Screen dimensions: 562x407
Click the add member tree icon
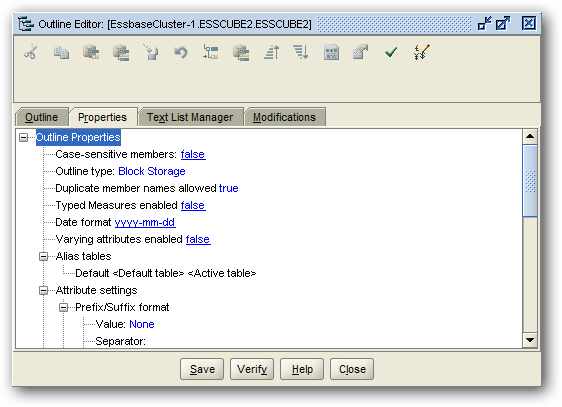pyautogui.click(x=211, y=52)
